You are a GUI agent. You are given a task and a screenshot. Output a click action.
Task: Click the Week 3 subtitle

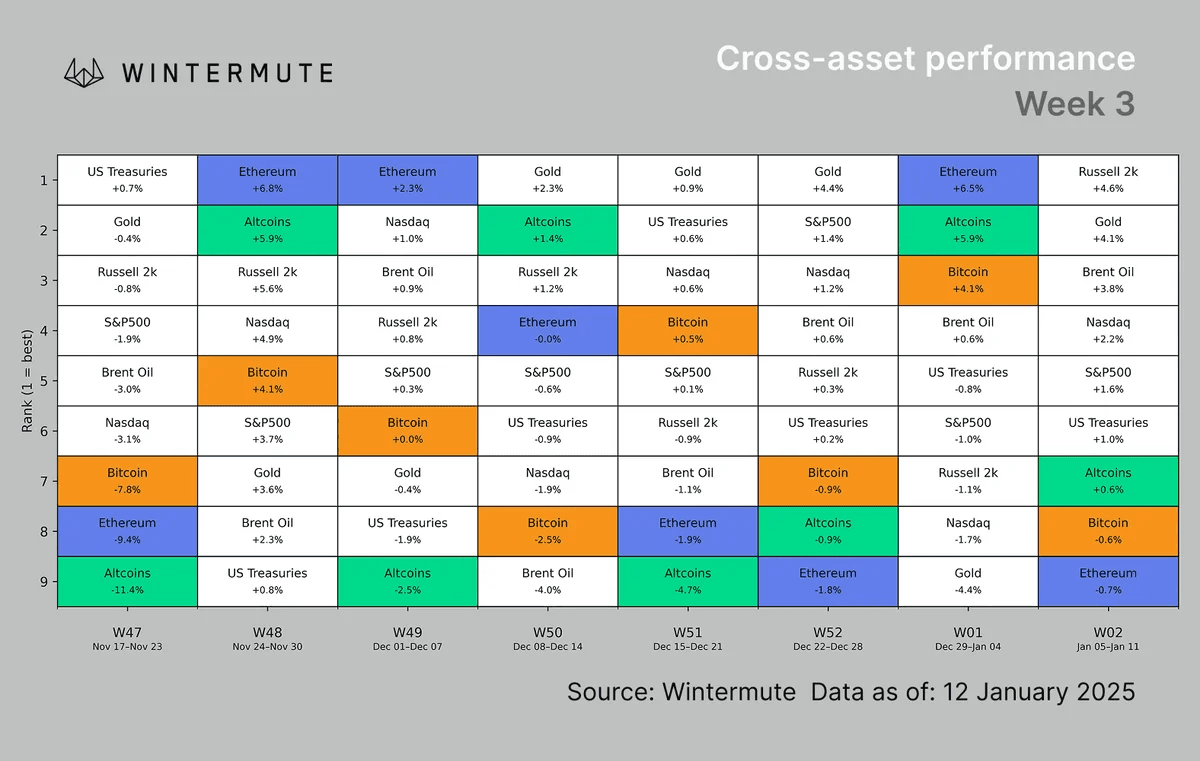(x=1074, y=103)
